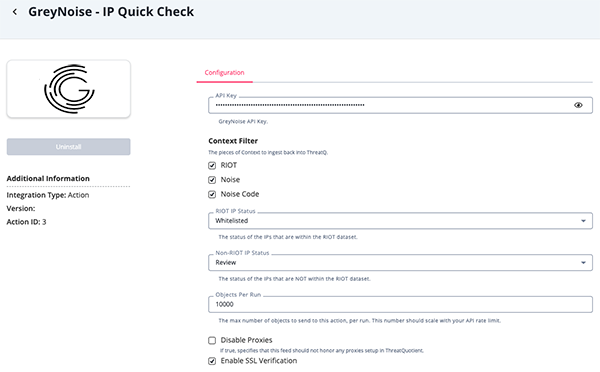The width and height of the screenshot is (600, 372).
Task: Click the Integration Type: Action text
Action: coord(48,195)
